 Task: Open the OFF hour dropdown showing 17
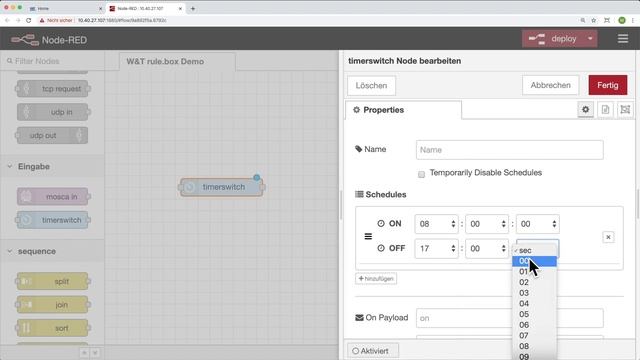point(436,248)
